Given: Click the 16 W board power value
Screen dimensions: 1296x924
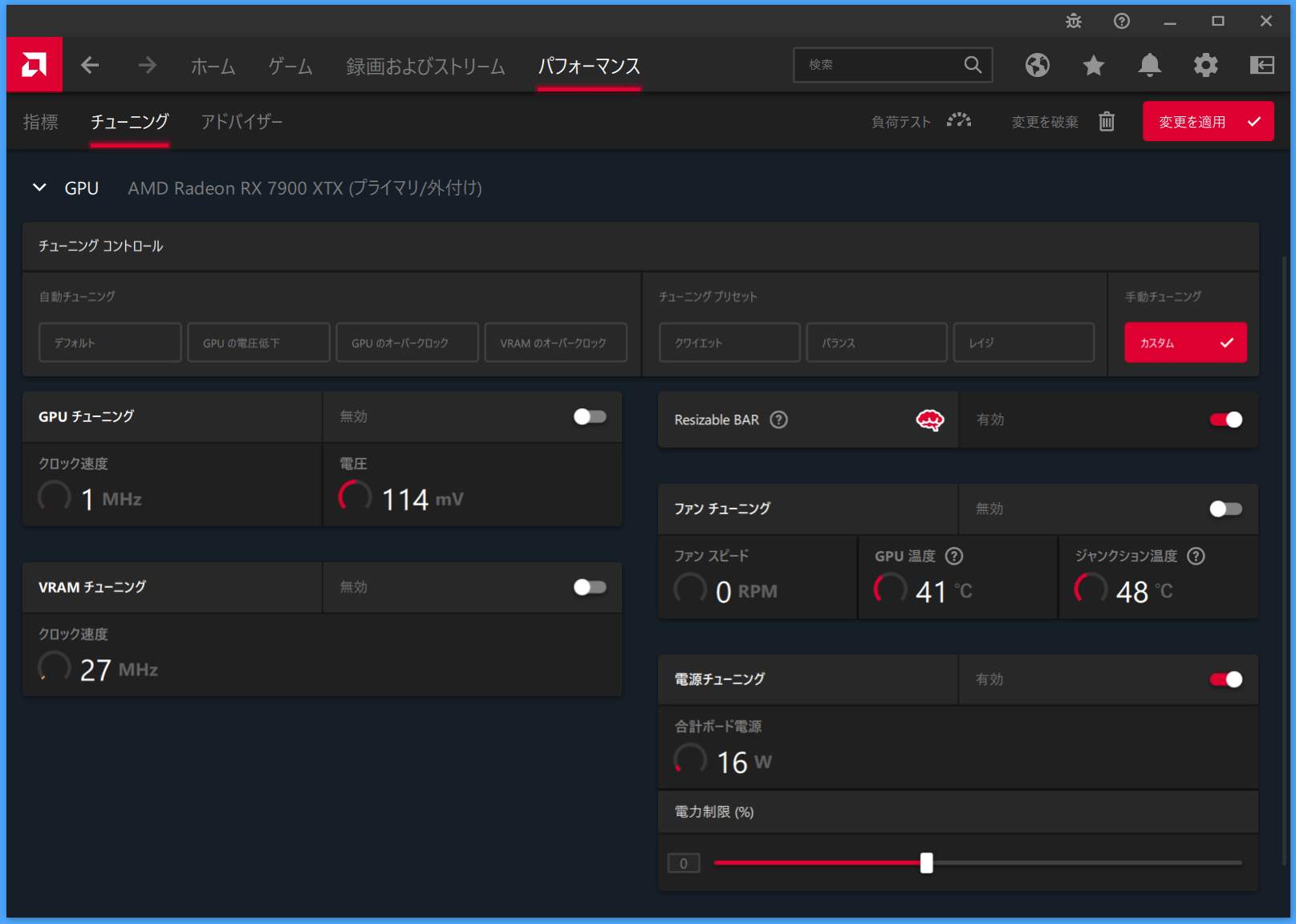Looking at the screenshot, I should (x=744, y=762).
